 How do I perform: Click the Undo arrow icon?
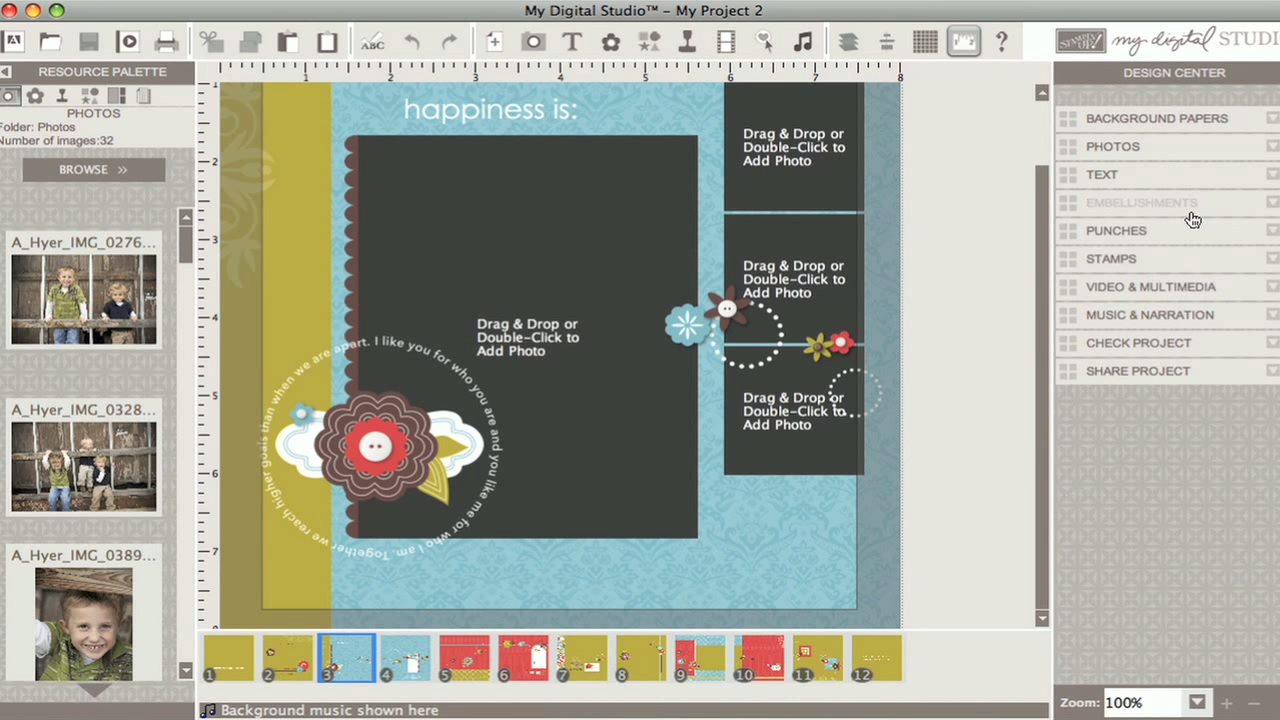pos(412,41)
